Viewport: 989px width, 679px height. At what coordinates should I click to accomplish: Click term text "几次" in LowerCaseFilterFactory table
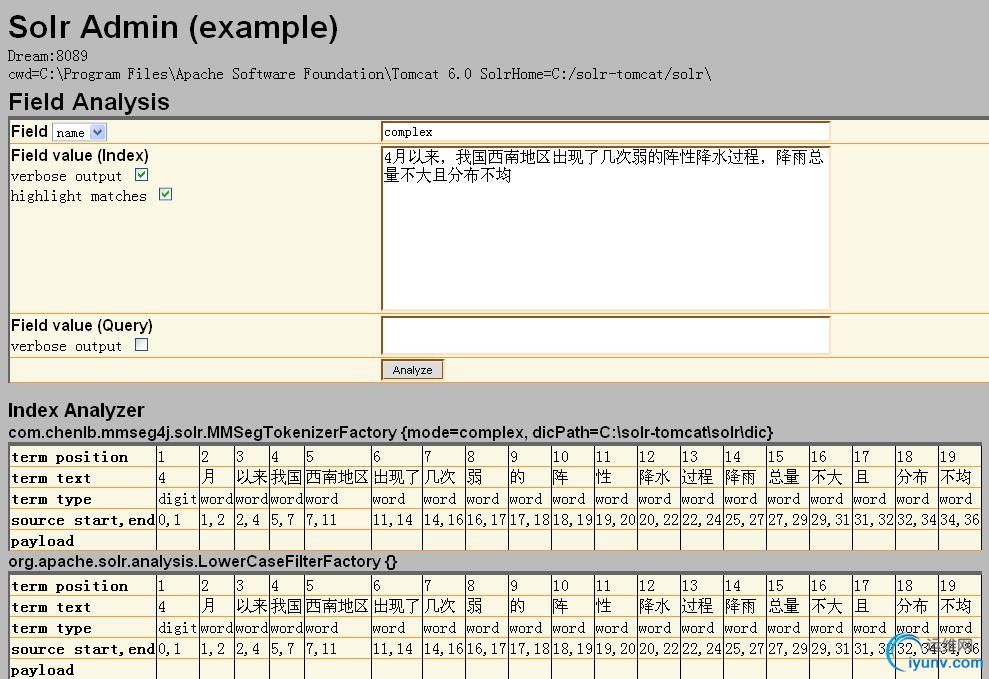(440, 606)
